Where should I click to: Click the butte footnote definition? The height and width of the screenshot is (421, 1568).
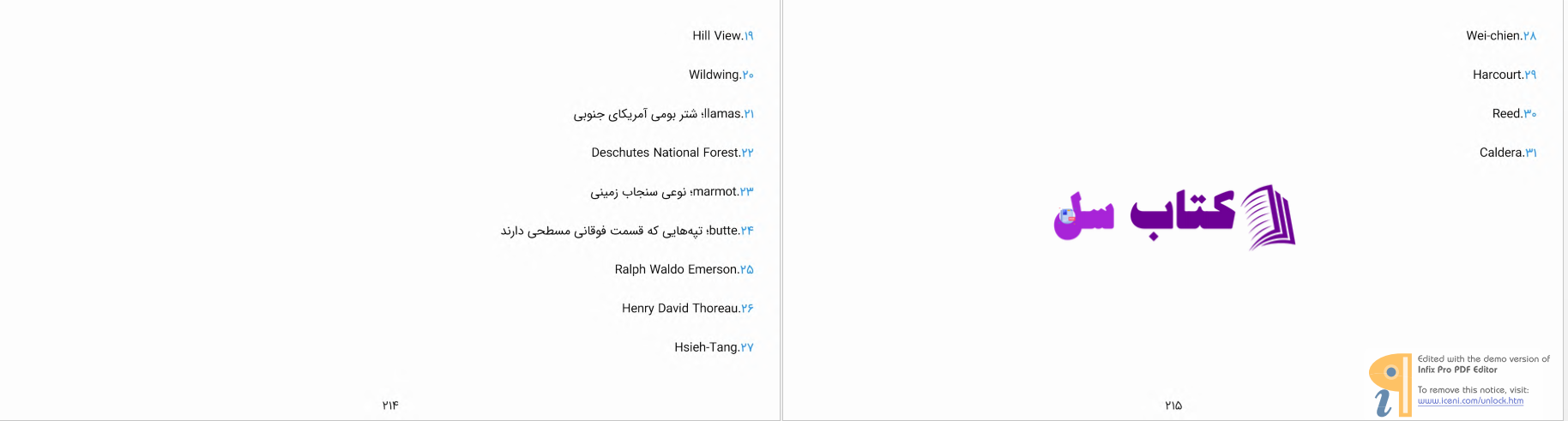(x=627, y=231)
